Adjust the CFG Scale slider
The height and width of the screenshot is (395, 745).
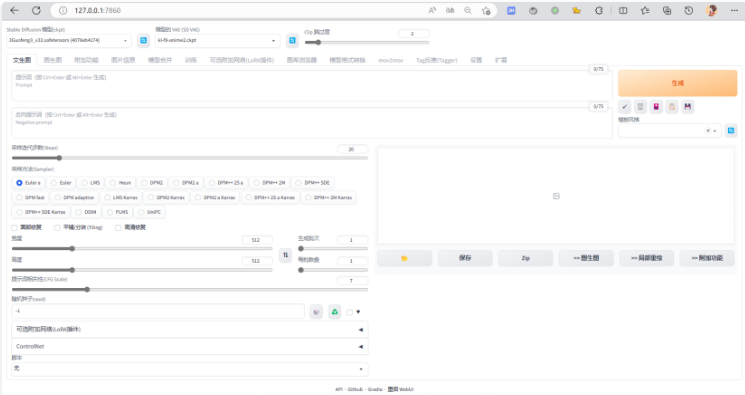pos(190,289)
